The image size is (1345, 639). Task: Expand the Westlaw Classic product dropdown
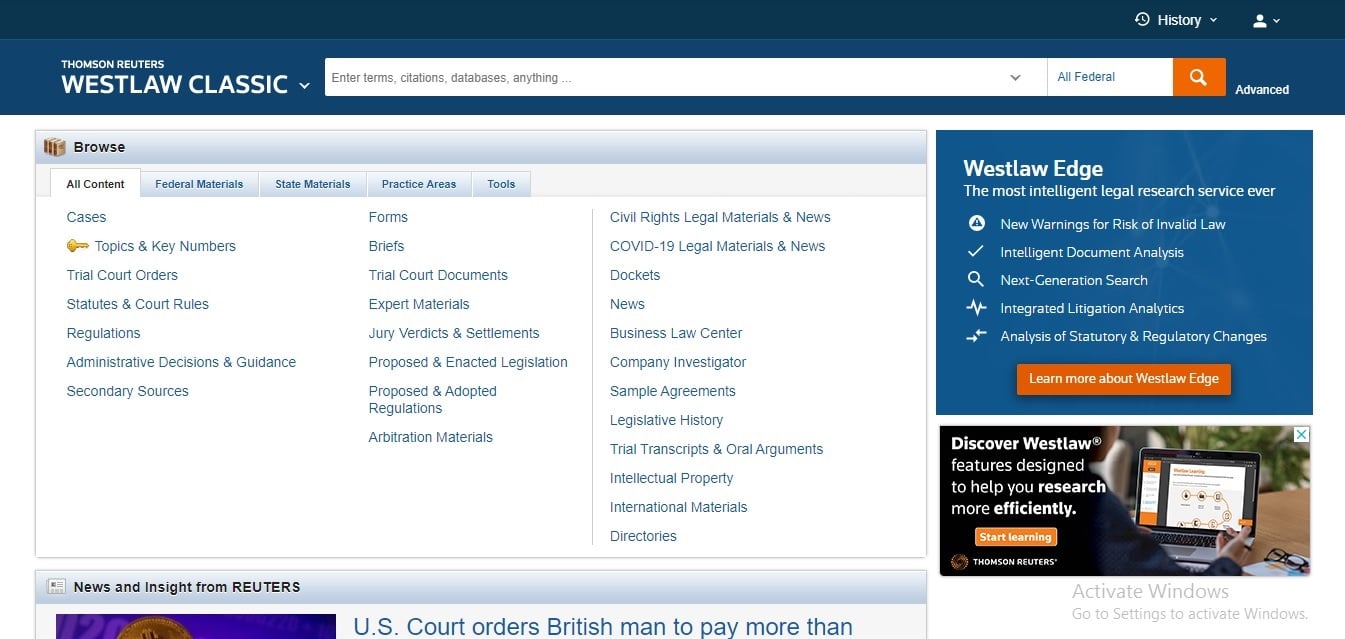tap(304, 86)
